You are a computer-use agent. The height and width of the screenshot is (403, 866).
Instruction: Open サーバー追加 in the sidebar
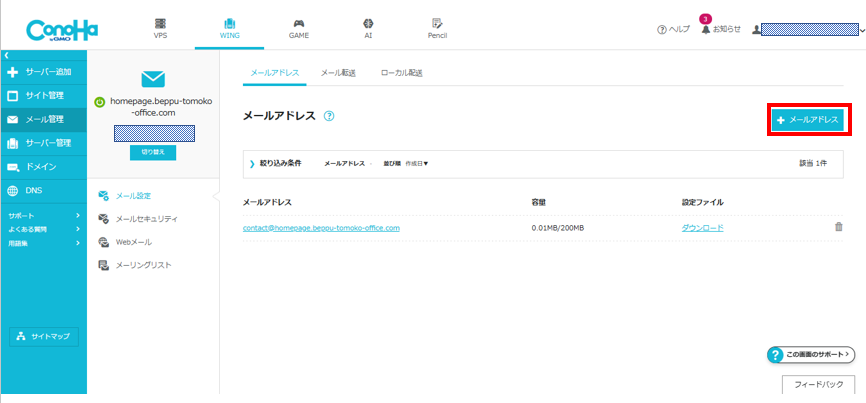coord(43,72)
